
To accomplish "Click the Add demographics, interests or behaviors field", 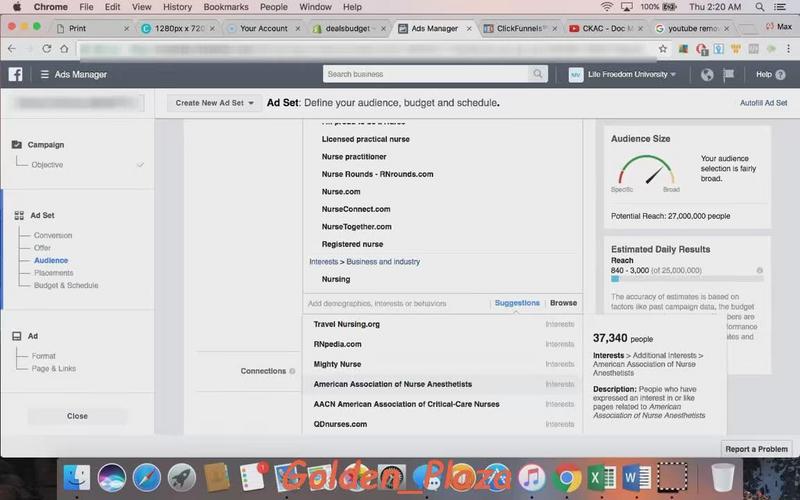I will tap(397, 304).
